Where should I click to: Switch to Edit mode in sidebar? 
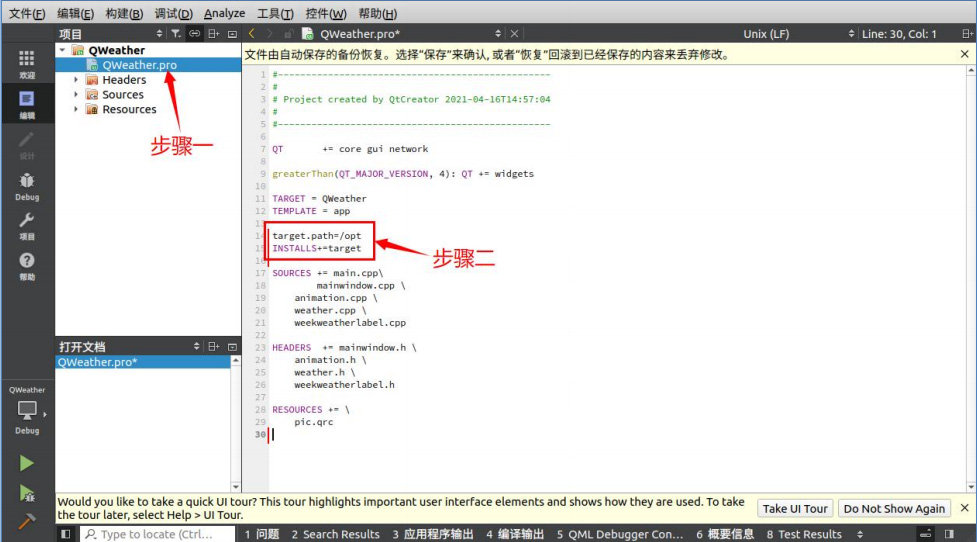coord(27,105)
